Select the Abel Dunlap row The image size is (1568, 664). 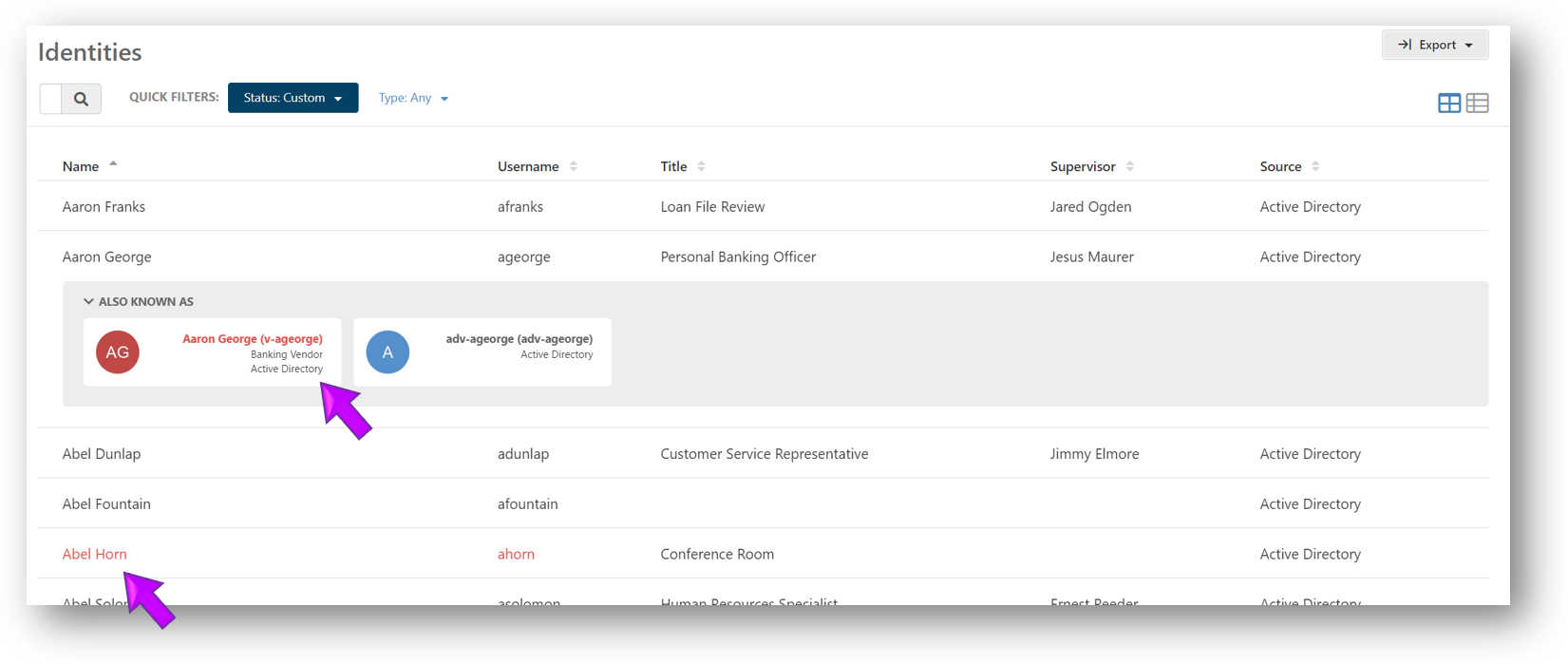pos(102,454)
